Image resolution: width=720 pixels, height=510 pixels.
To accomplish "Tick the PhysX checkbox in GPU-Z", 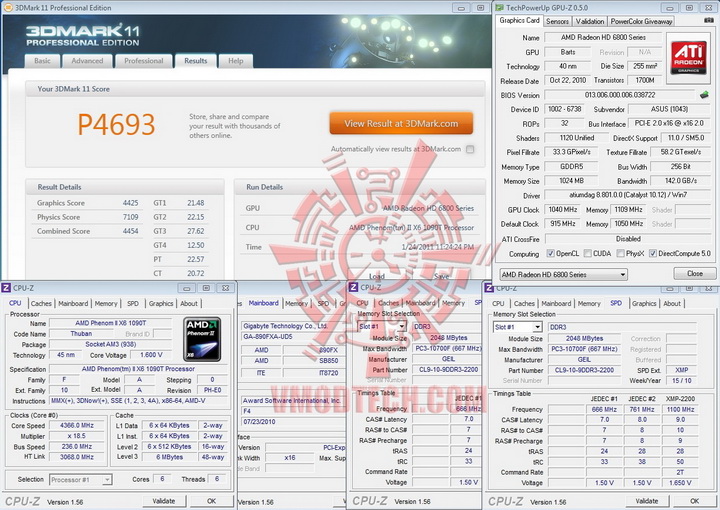I will [620, 253].
